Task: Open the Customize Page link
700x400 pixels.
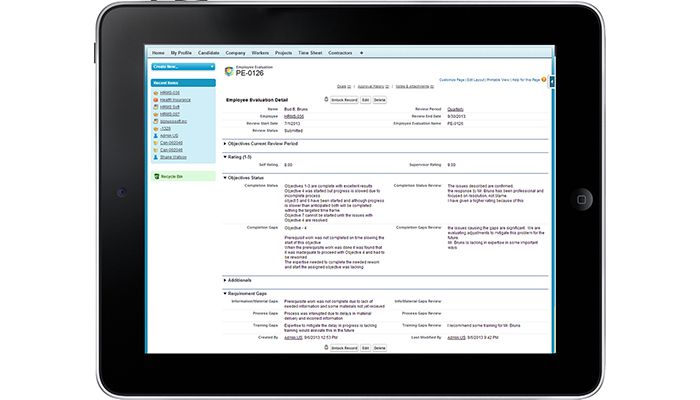Action: [452, 80]
